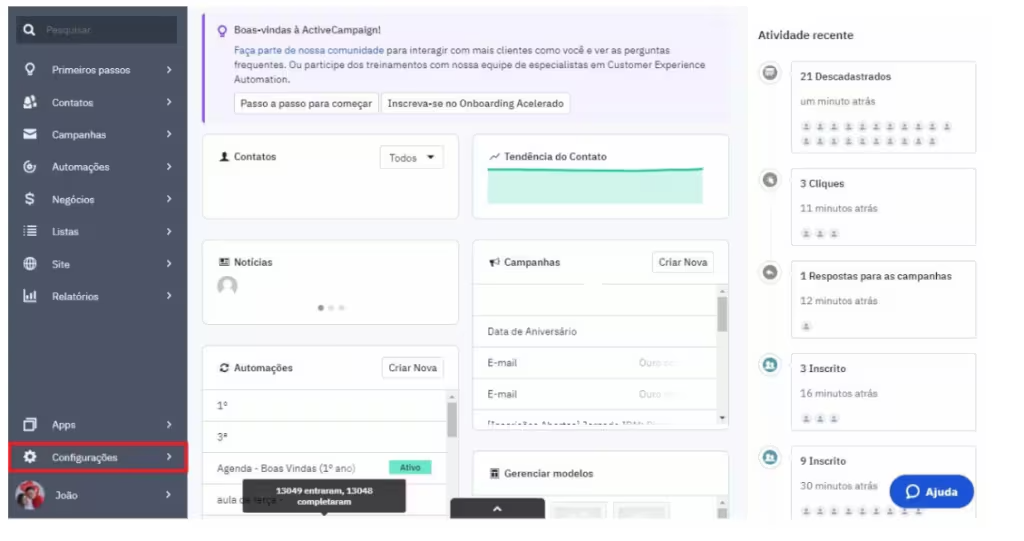Click the Automações list scrollbar up arrow
This screenshot has height=541, width=1024.
[452, 397]
